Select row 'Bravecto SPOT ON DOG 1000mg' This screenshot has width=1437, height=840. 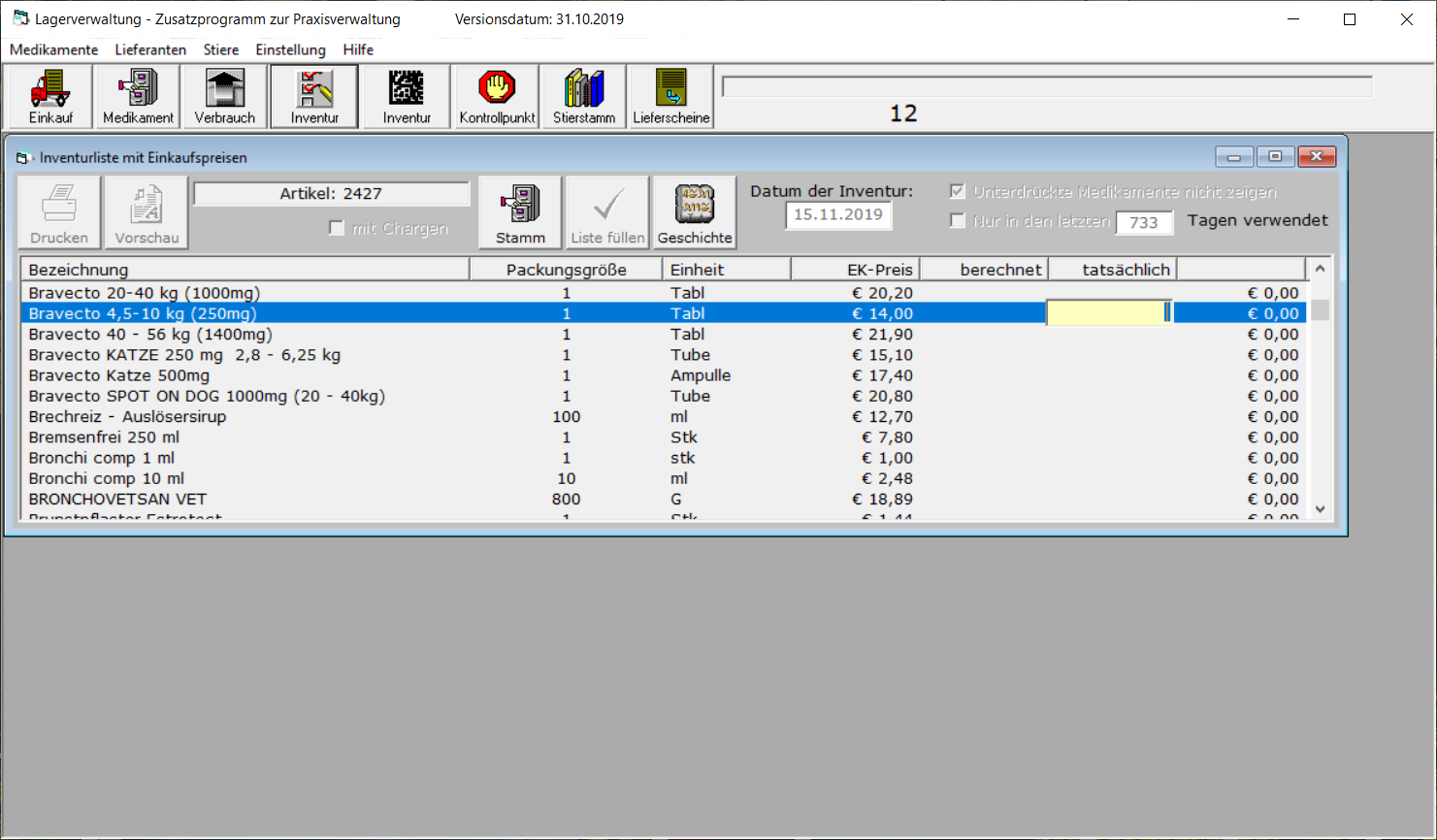click(x=664, y=396)
